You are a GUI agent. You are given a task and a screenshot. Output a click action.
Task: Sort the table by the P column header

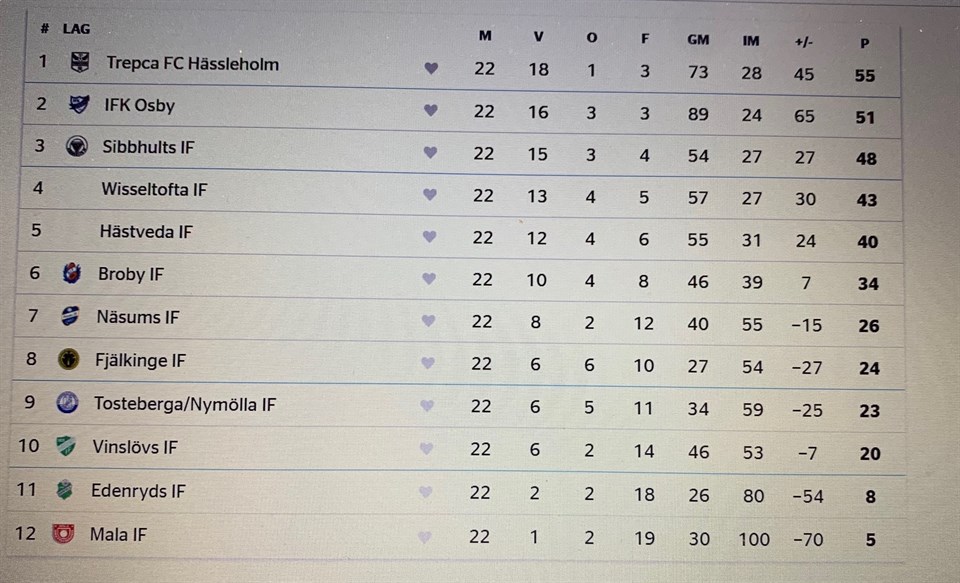(864, 43)
